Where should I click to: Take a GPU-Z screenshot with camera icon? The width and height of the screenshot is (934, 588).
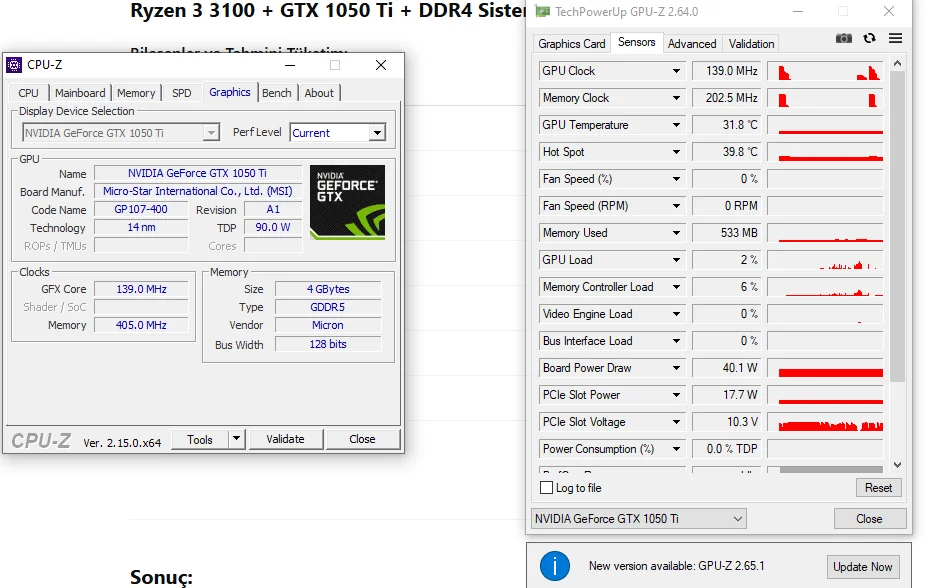pos(843,39)
